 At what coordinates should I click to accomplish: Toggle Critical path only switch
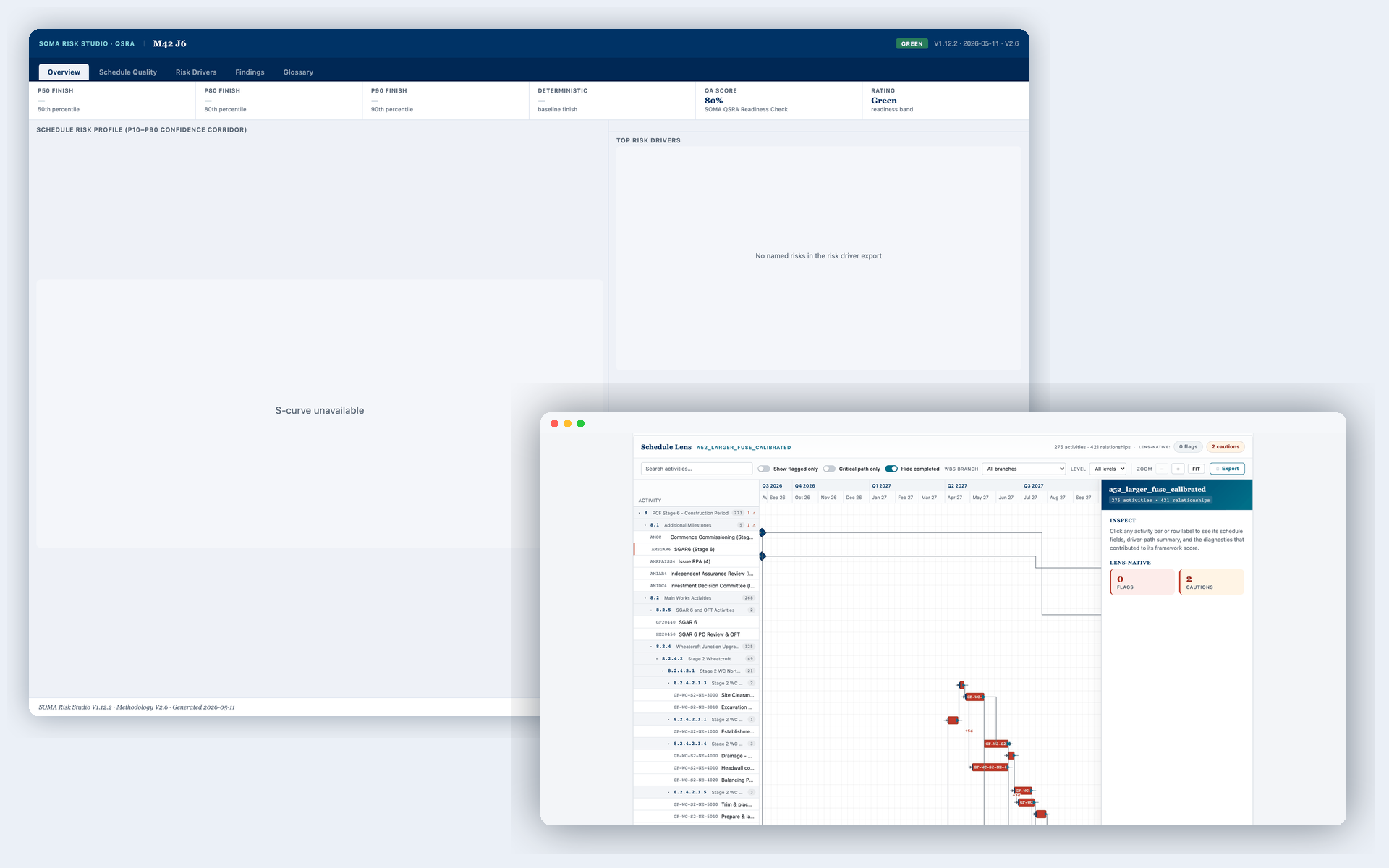click(x=829, y=469)
